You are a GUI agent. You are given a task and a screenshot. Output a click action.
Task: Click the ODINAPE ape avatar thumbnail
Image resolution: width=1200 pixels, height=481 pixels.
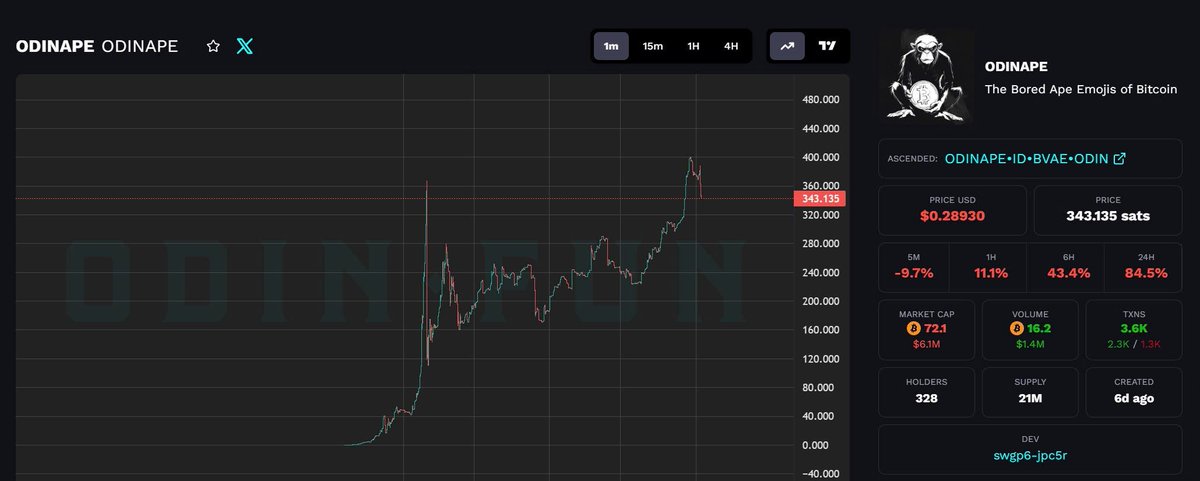(x=926, y=77)
